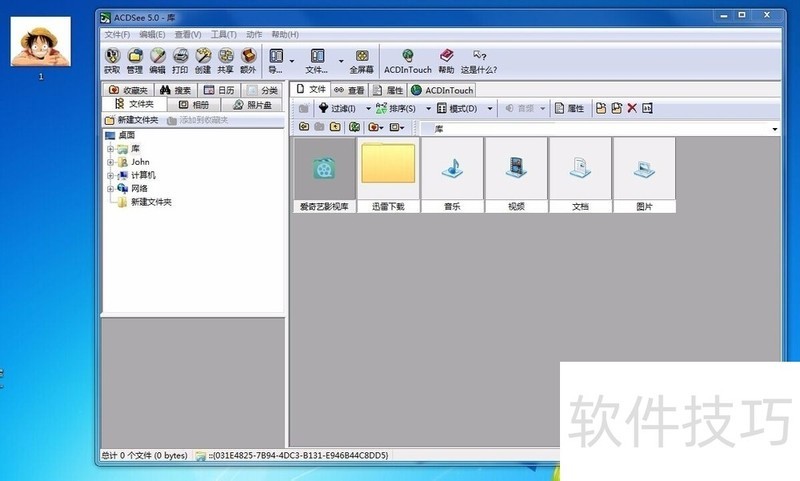Click the green refresh folder icon
The width and height of the screenshot is (800, 481).
pos(354,126)
